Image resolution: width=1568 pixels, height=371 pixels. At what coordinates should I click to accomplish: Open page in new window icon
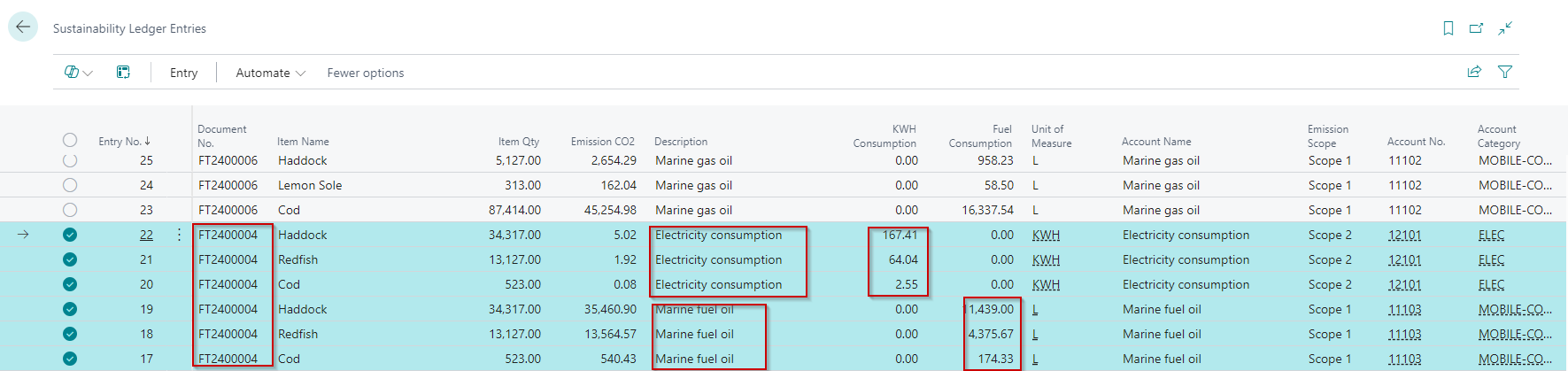1476,28
